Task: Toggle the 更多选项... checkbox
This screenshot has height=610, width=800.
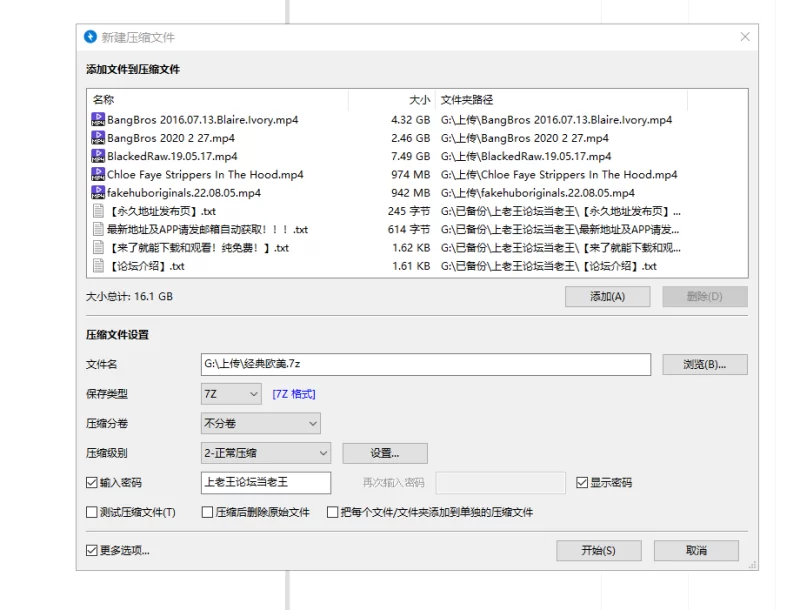Action: tap(92, 550)
